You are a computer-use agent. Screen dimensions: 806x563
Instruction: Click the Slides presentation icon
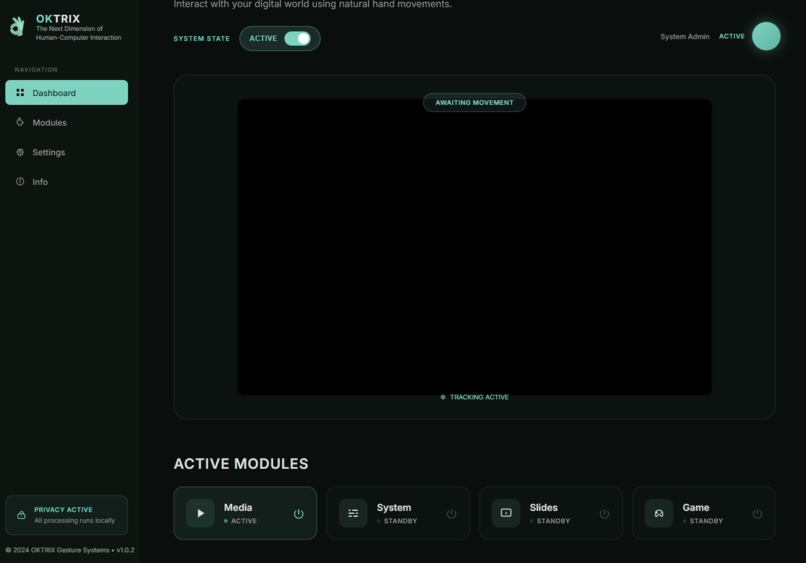coord(506,513)
